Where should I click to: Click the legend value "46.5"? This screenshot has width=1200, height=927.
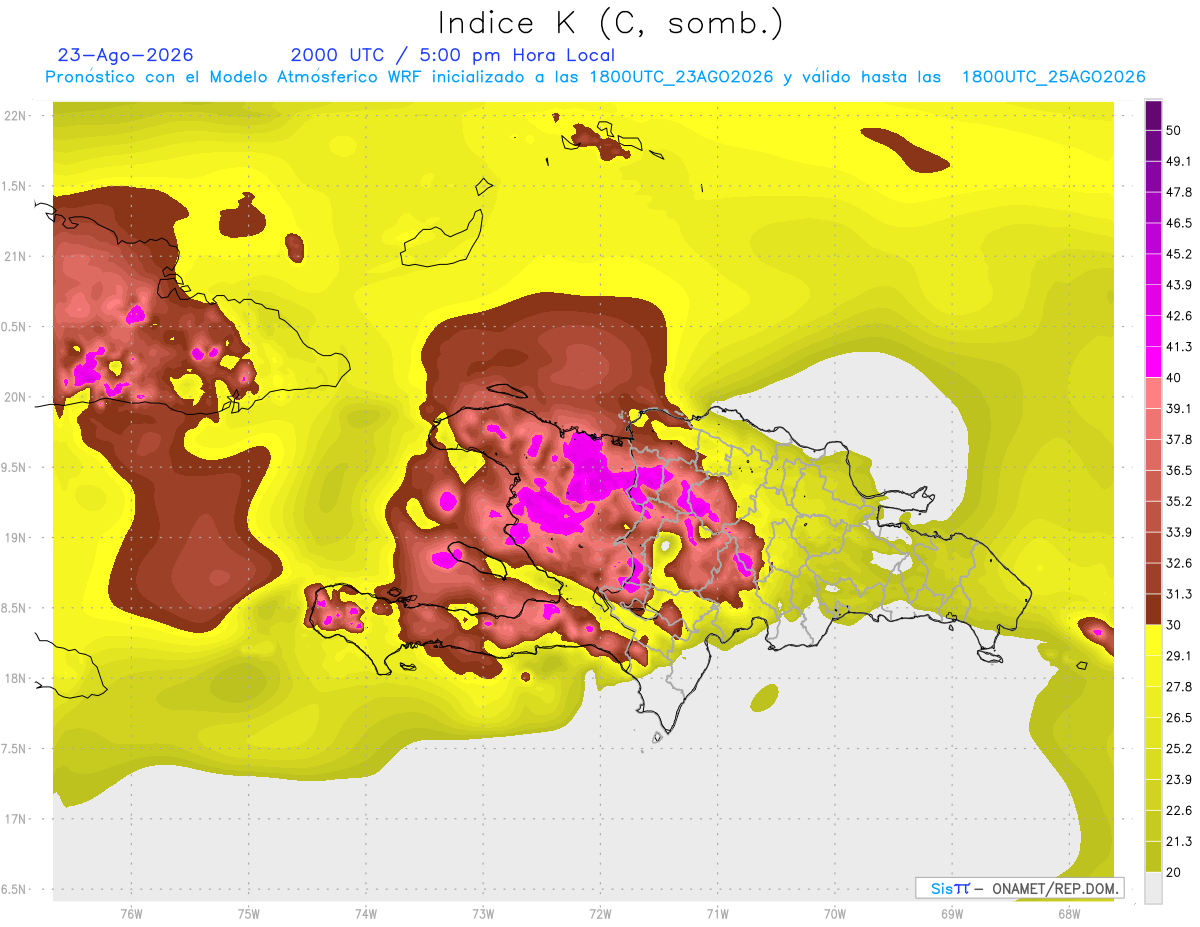click(x=1179, y=224)
